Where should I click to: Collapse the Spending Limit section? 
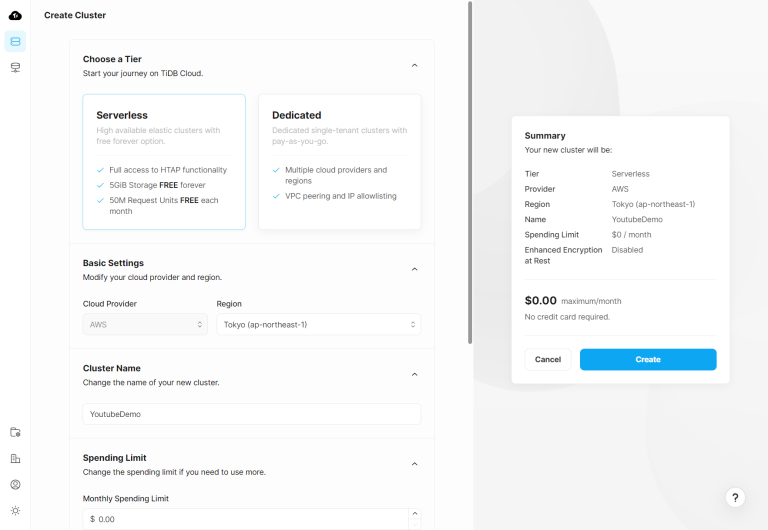[x=414, y=464]
